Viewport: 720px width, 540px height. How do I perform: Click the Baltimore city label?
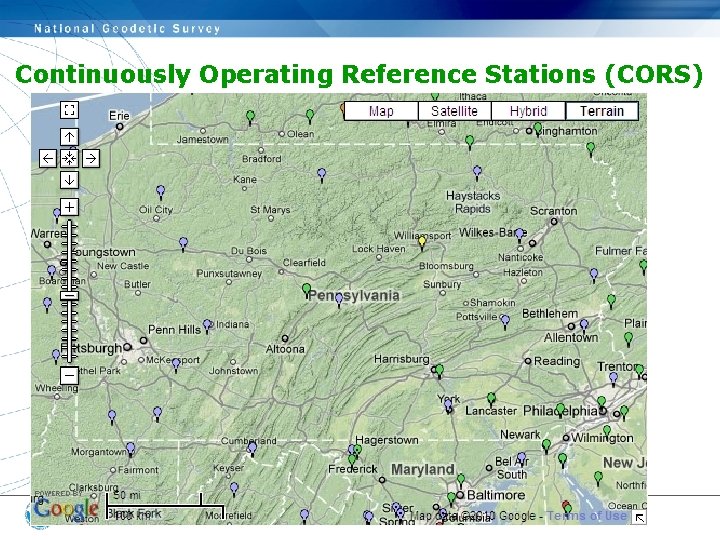496,495
